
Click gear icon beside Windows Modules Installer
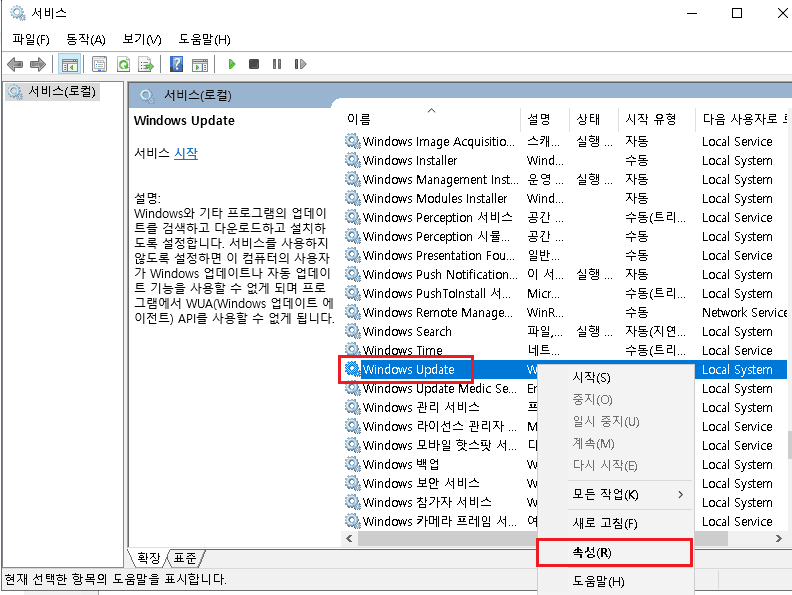[x=353, y=198]
